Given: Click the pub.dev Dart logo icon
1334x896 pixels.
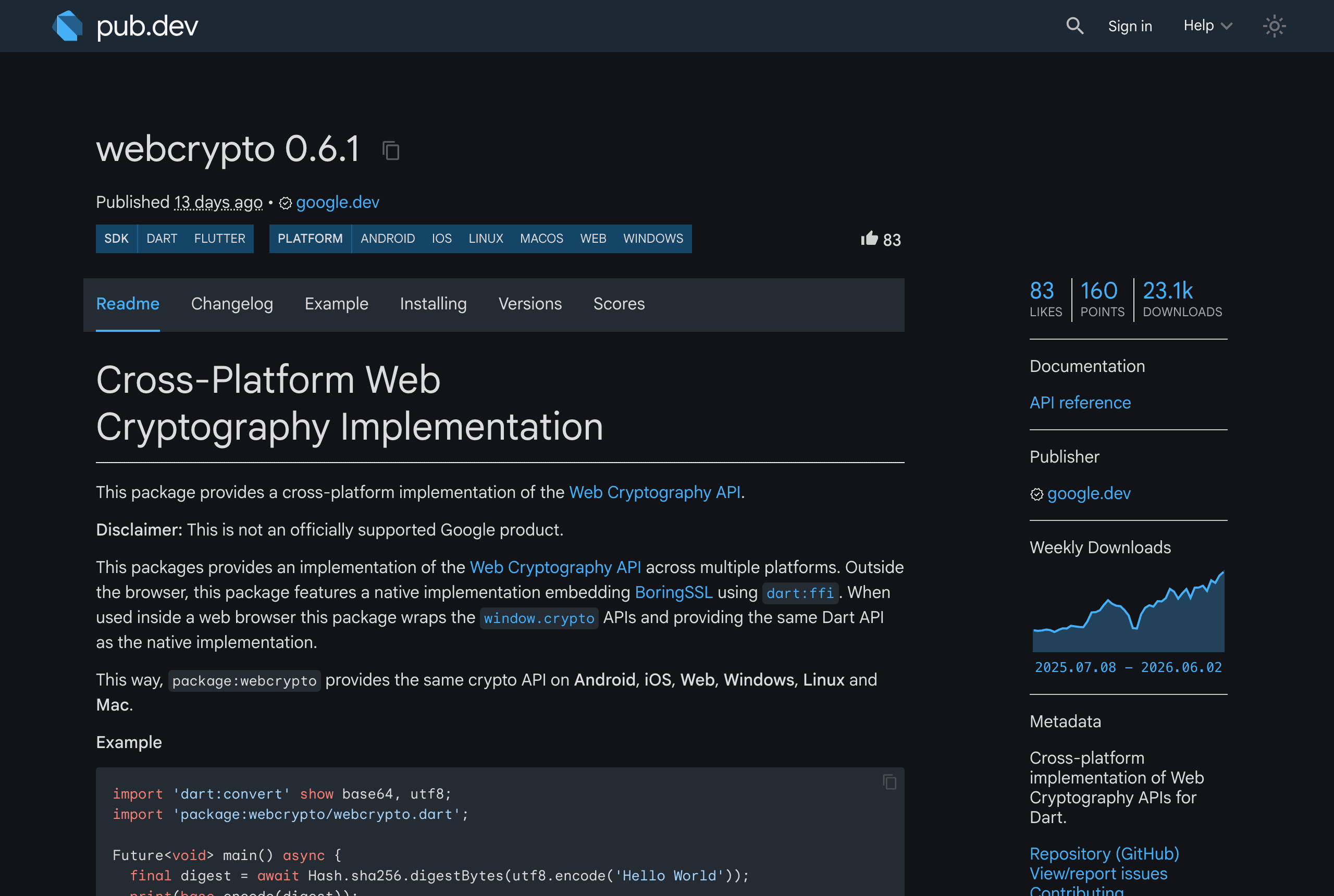Looking at the screenshot, I should coord(67,26).
